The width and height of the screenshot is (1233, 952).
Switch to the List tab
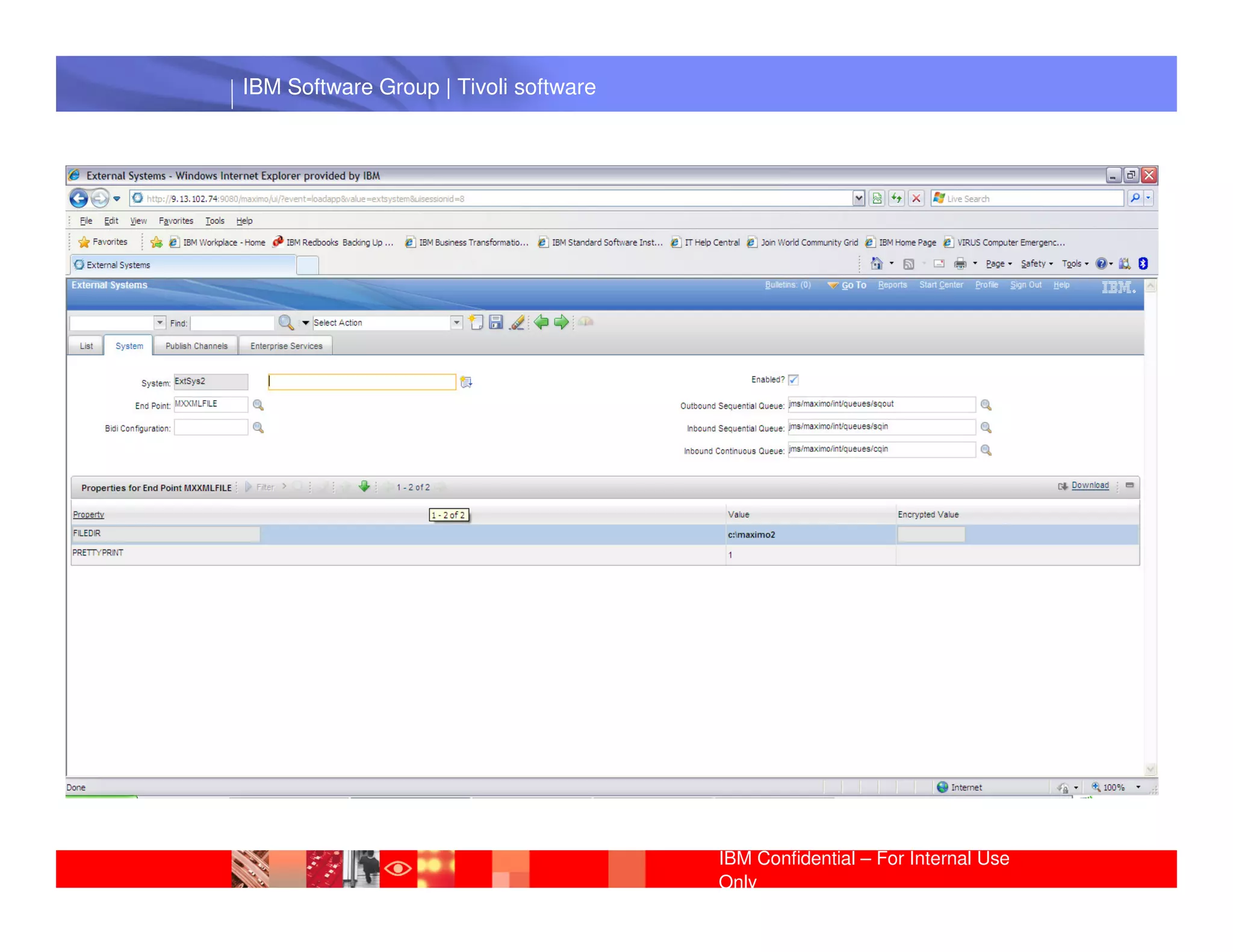(x=86, y=346)
